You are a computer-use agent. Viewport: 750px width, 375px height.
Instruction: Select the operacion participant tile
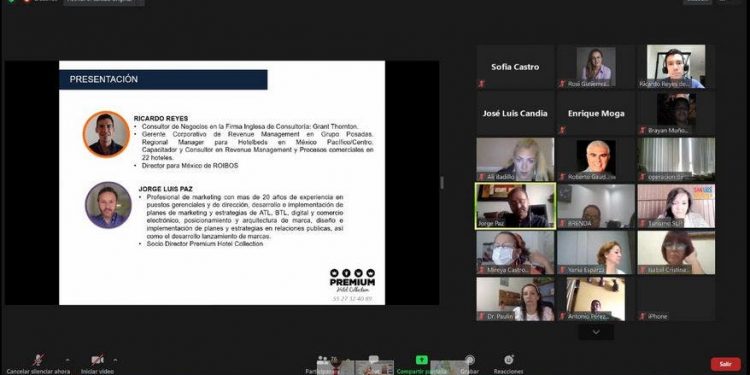click(676, 160)
